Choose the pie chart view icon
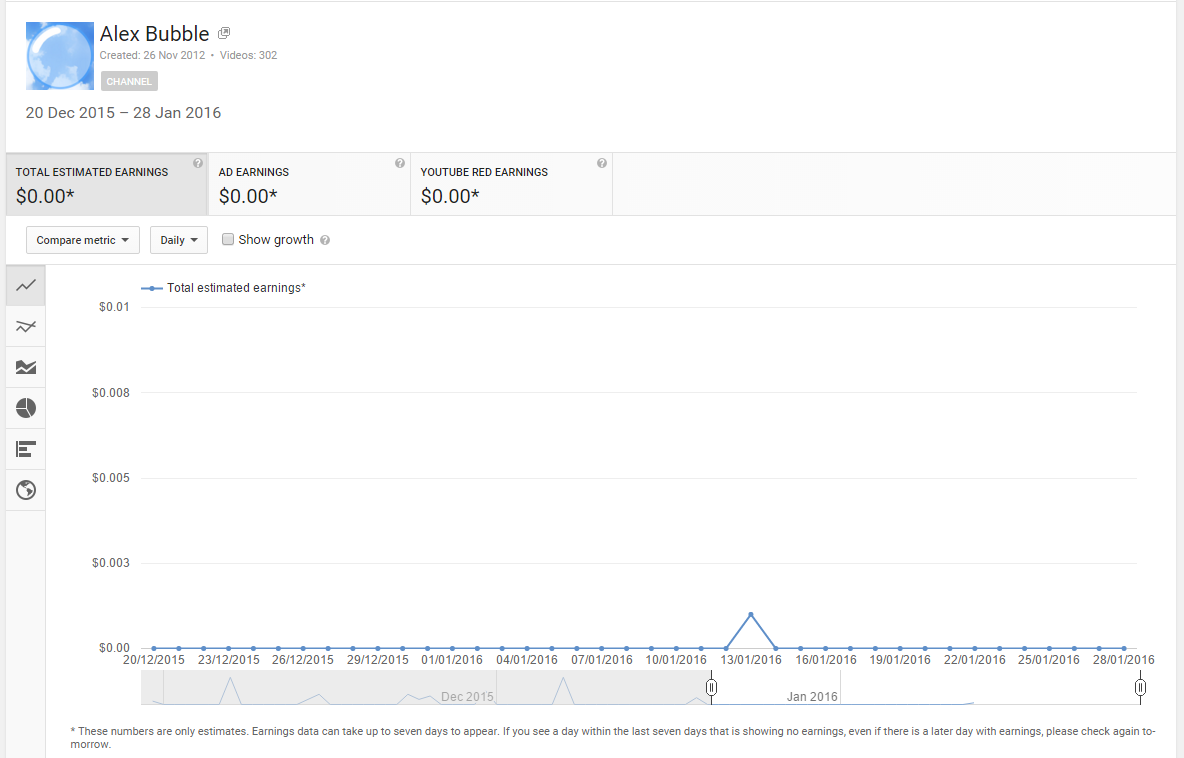 tap(26, 408)
